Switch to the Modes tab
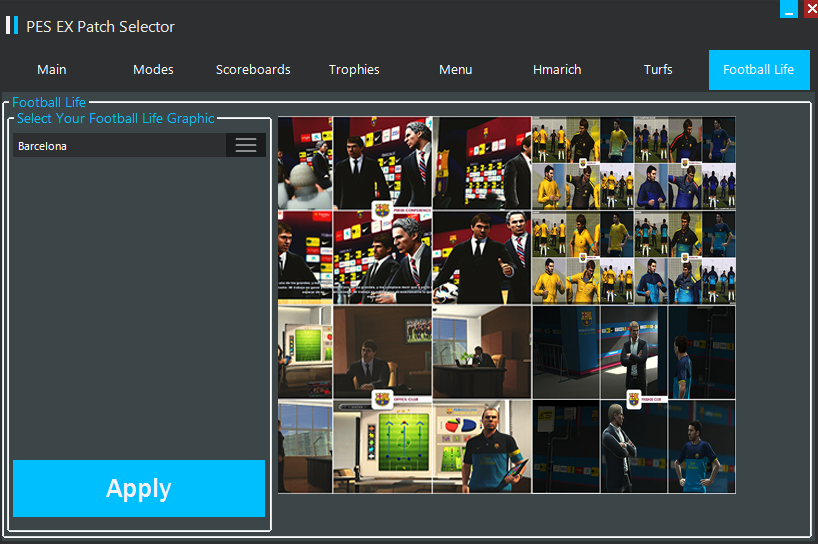The image size is (818, 544). point(153,70)
